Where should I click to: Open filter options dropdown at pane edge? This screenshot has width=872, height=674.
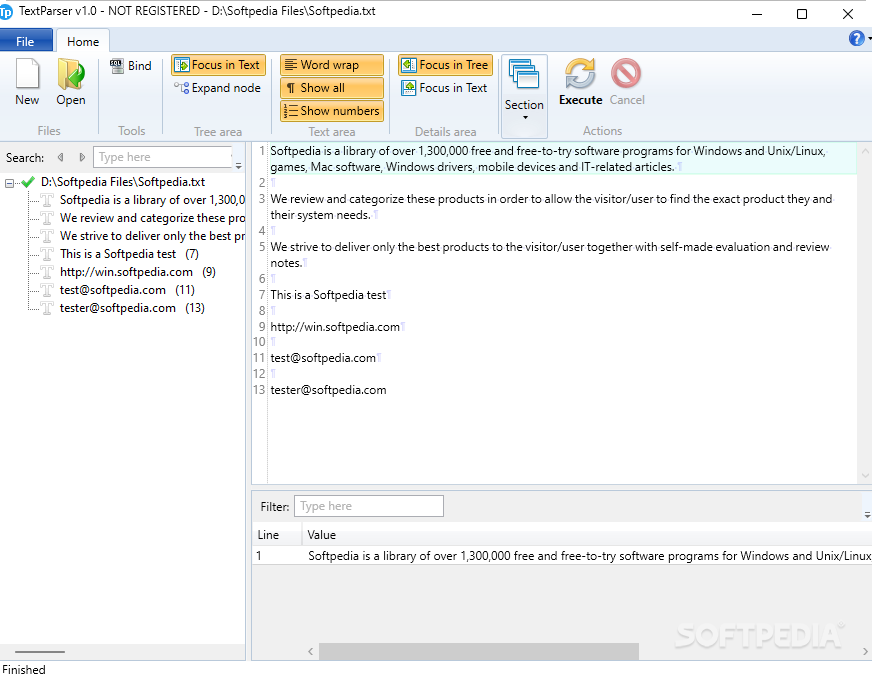(868, 515)
